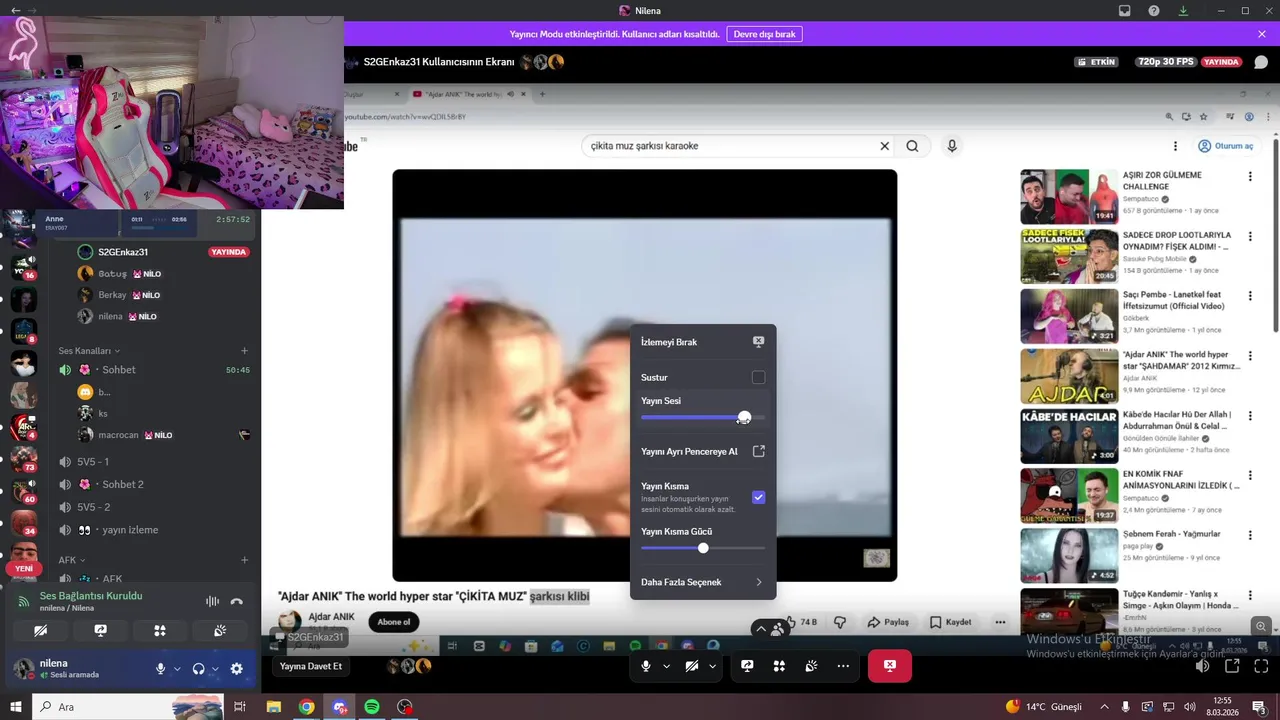Image resolution: width=1280 pixels, height=720 pixels.
Task: Enter fullscreen mode for the stream
Action: 1261,666
